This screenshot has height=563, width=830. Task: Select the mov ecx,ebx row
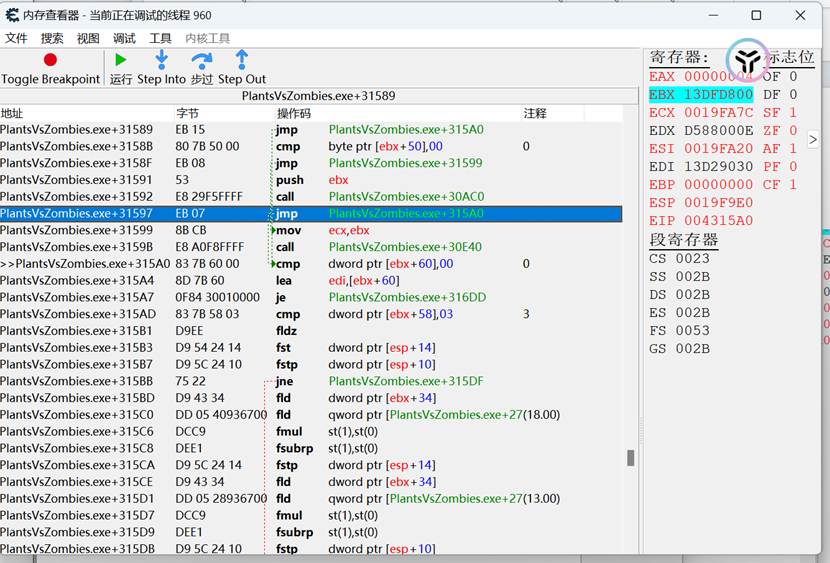(311, 230)
